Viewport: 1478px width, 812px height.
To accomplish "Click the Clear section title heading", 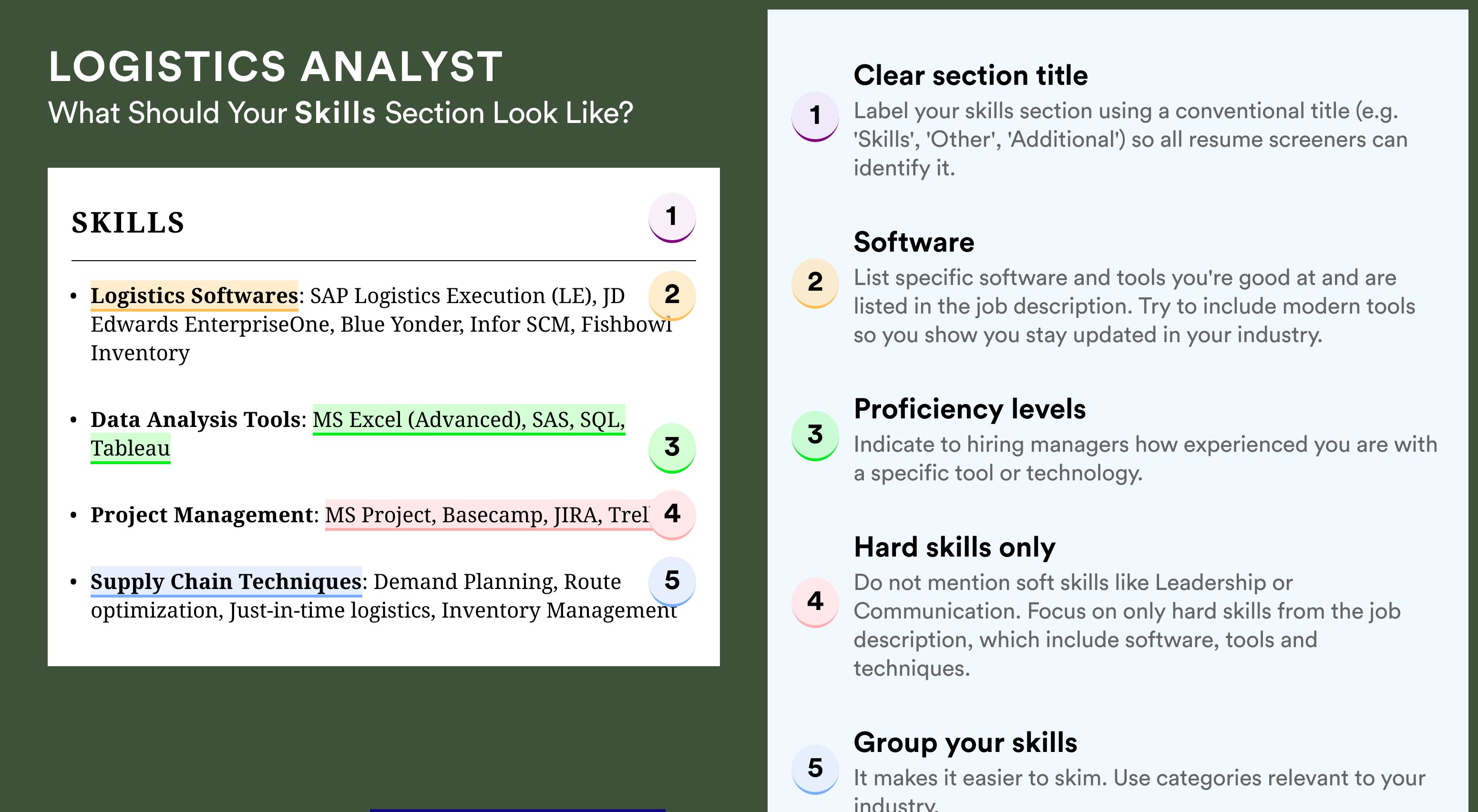I will [971, 75].
